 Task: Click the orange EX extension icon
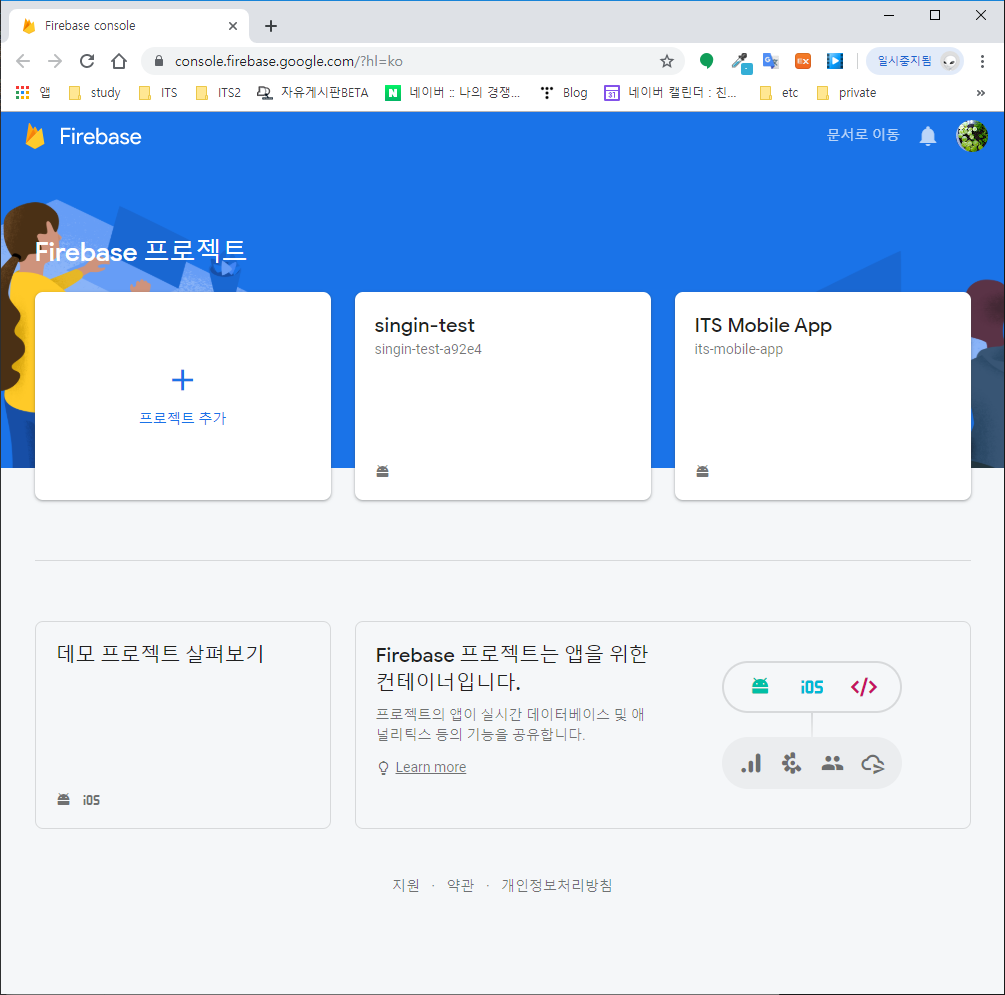802,61
